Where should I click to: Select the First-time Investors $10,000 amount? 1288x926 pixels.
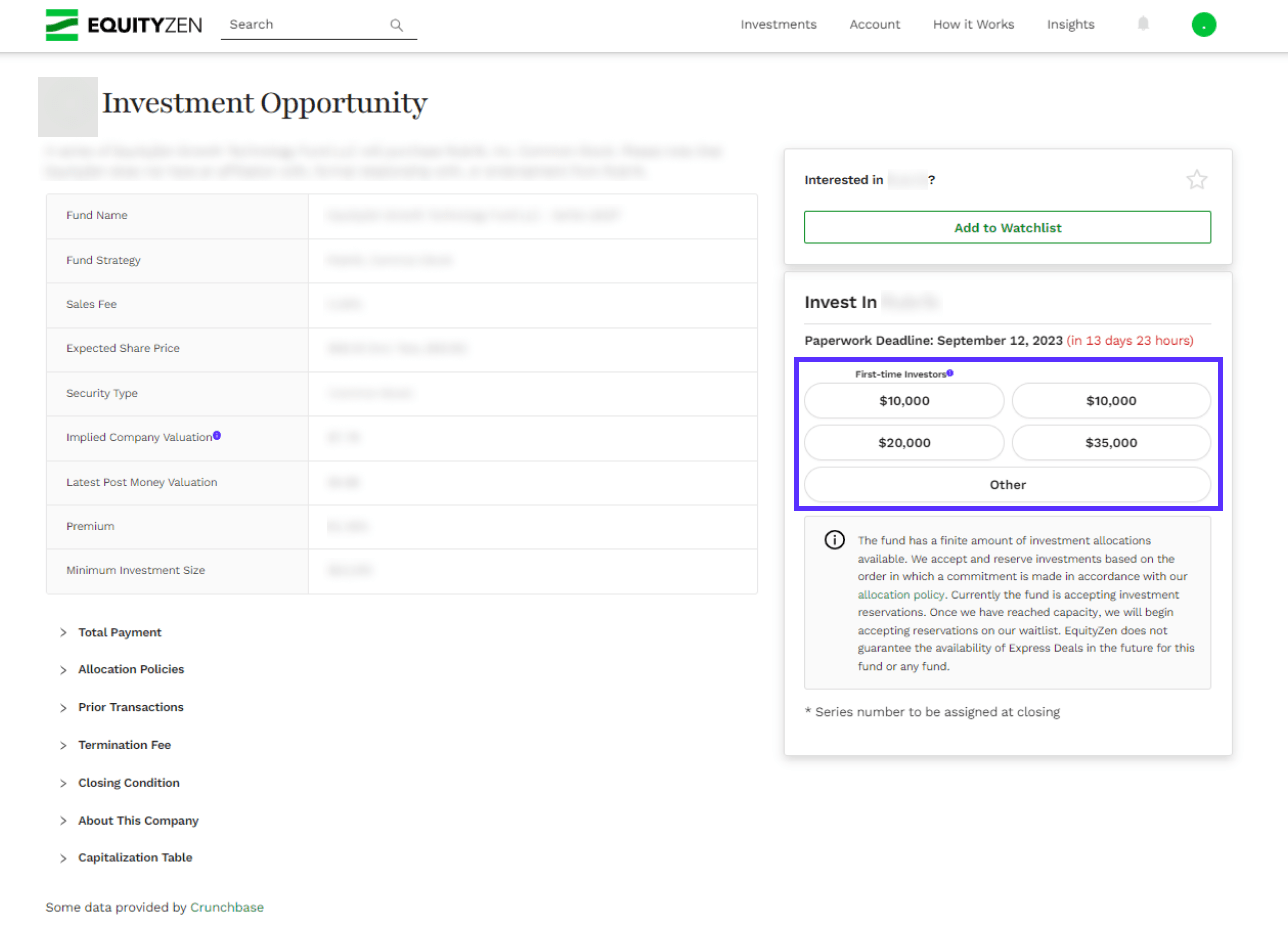tap(904, 401)
